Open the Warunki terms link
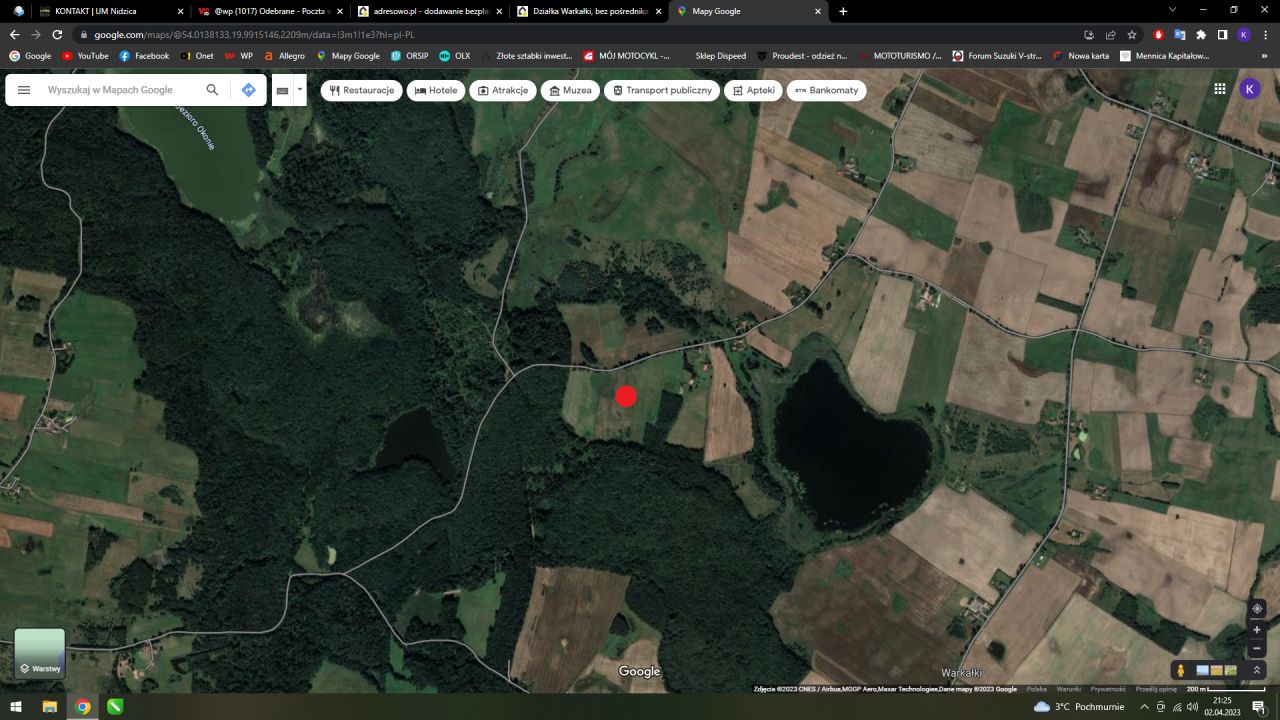Viewport: 1280px width, 720px height. 1069,689
